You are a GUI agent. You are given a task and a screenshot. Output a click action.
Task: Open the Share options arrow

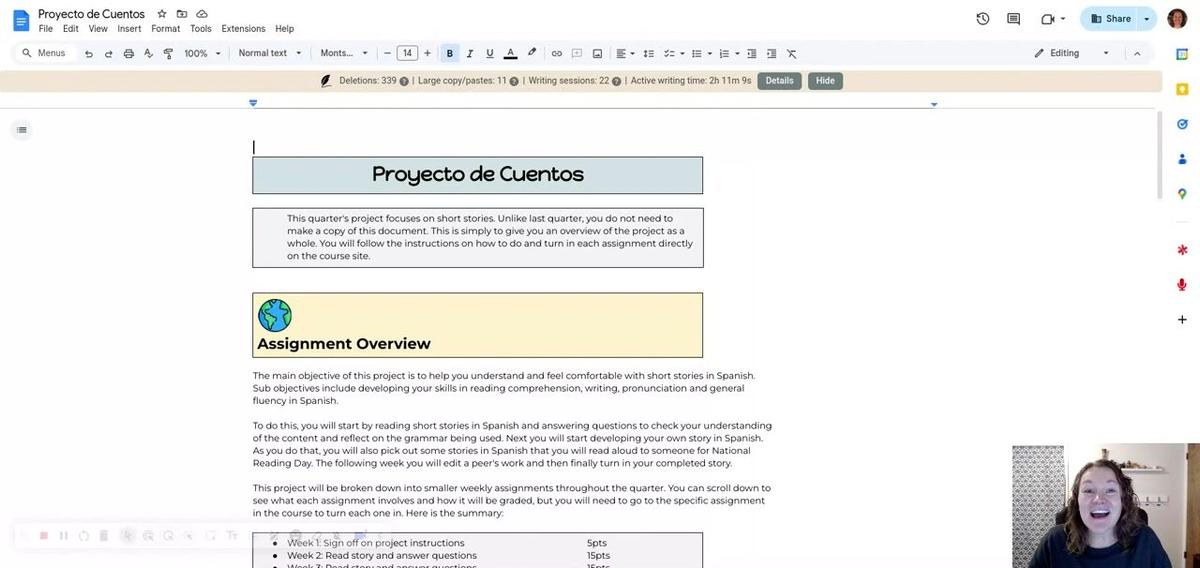(x=1147, y=19)
